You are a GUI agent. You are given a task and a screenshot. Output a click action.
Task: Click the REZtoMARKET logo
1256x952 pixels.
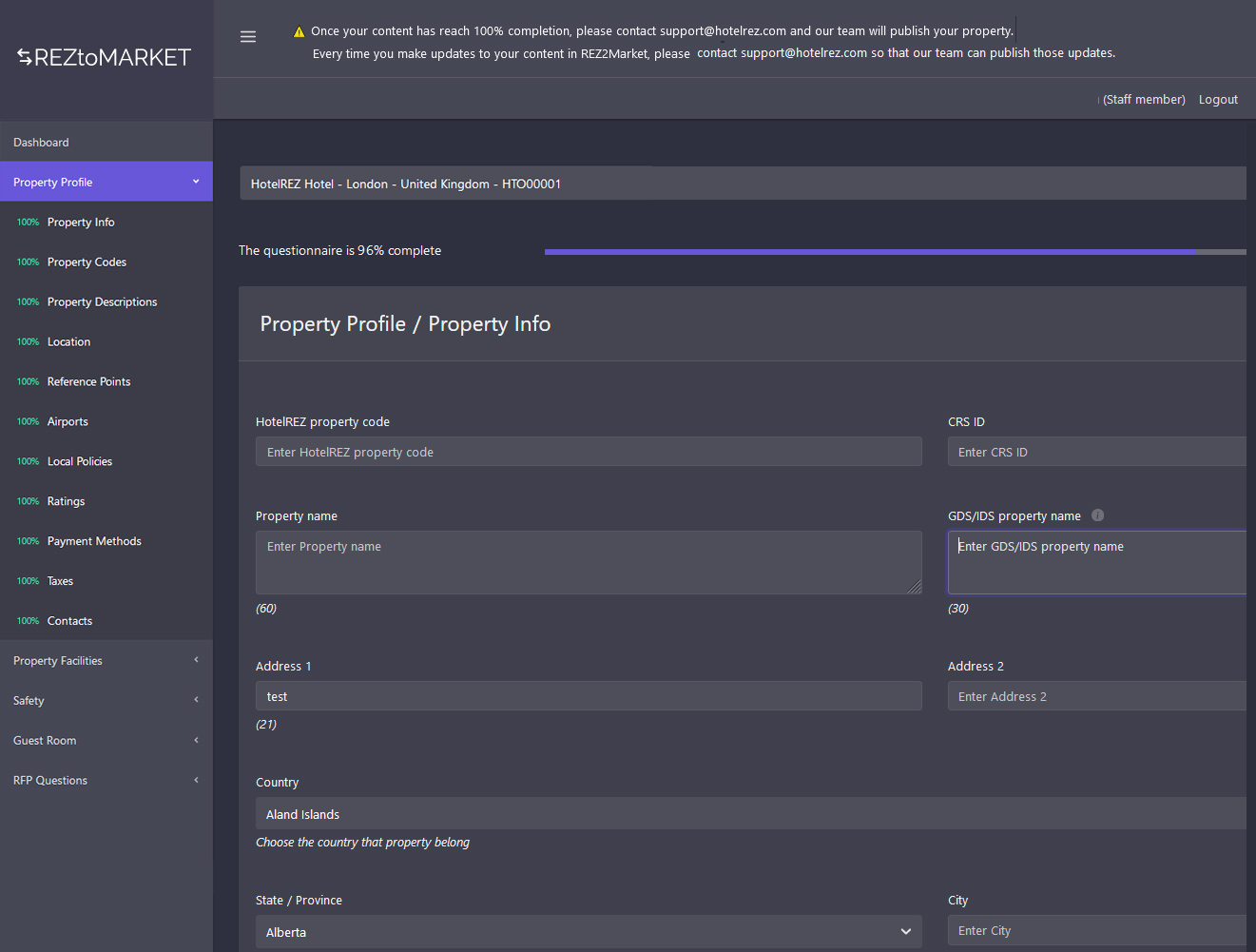[105, 58]
